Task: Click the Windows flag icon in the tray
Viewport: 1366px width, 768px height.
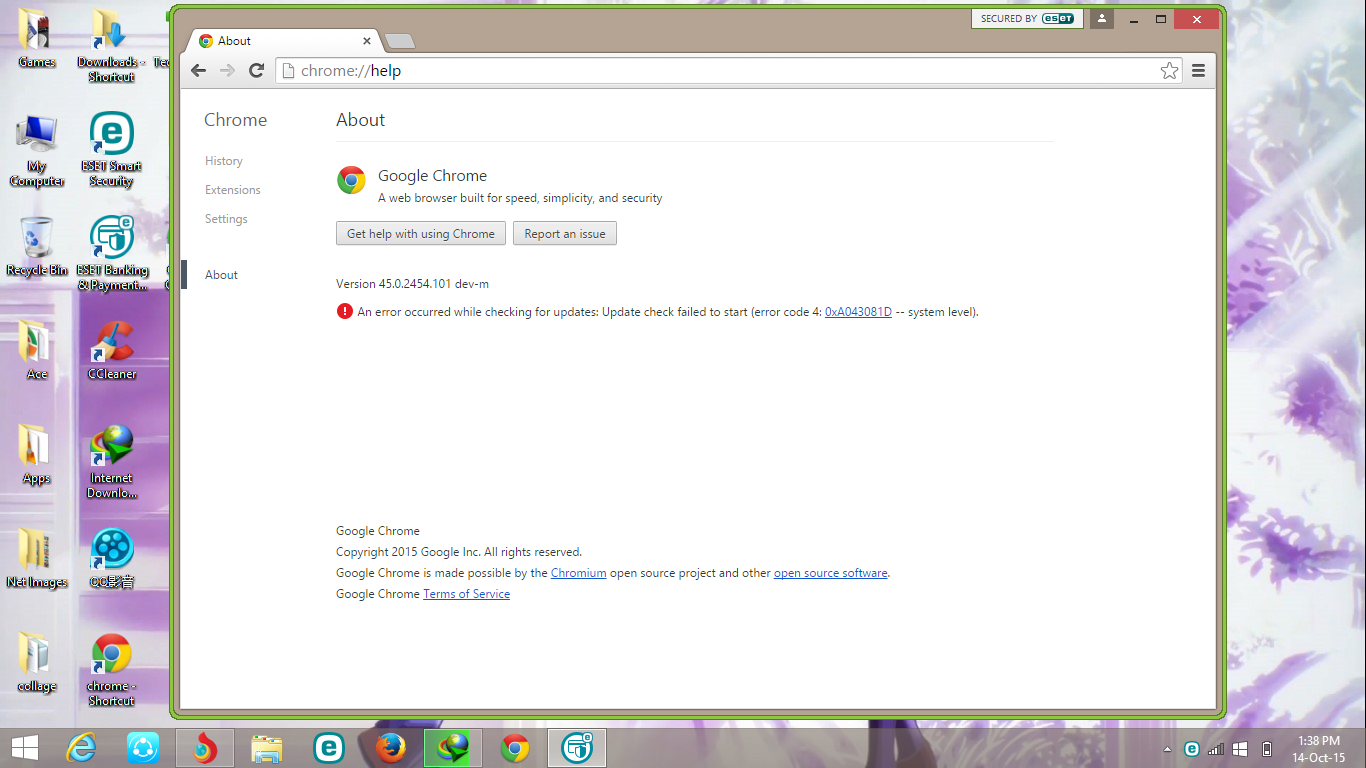Action: (x=1240, y=749)
